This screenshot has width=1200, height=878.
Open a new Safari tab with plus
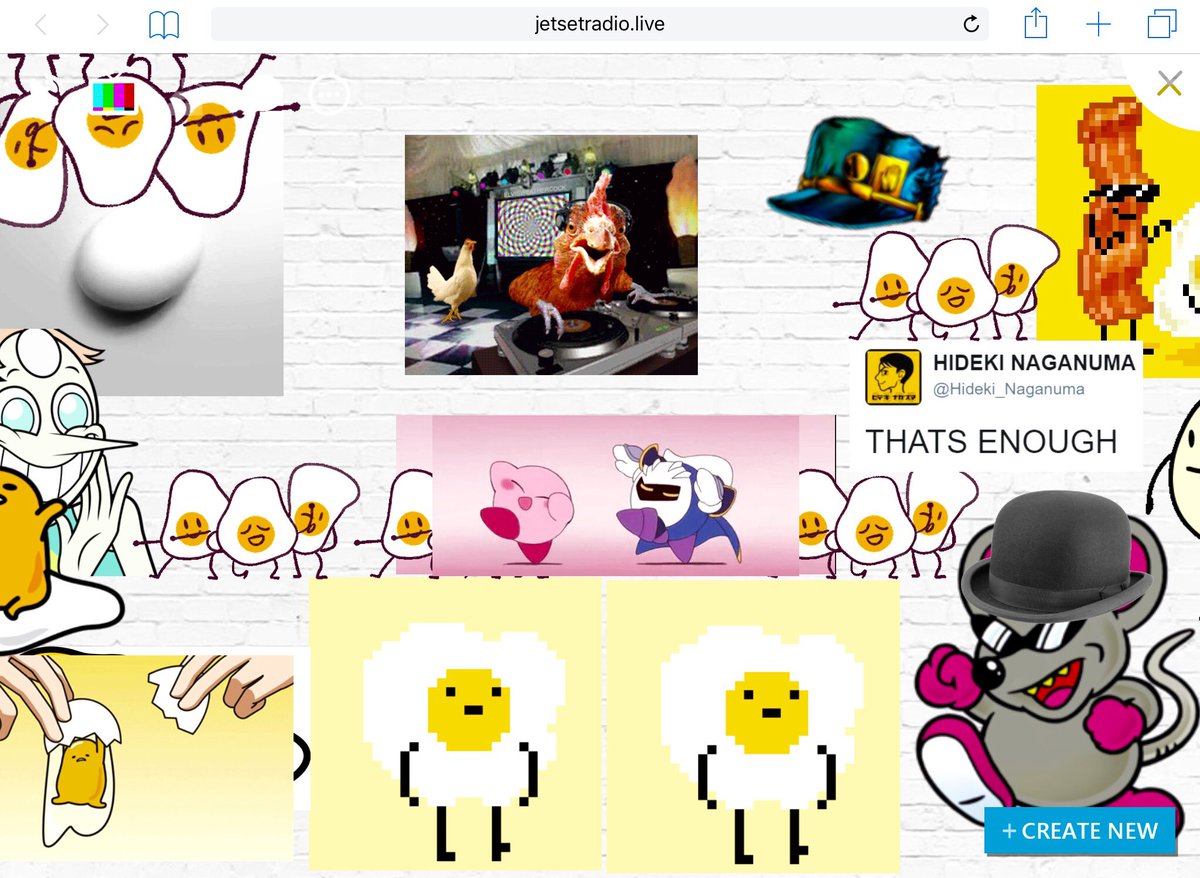point(1098,25)
